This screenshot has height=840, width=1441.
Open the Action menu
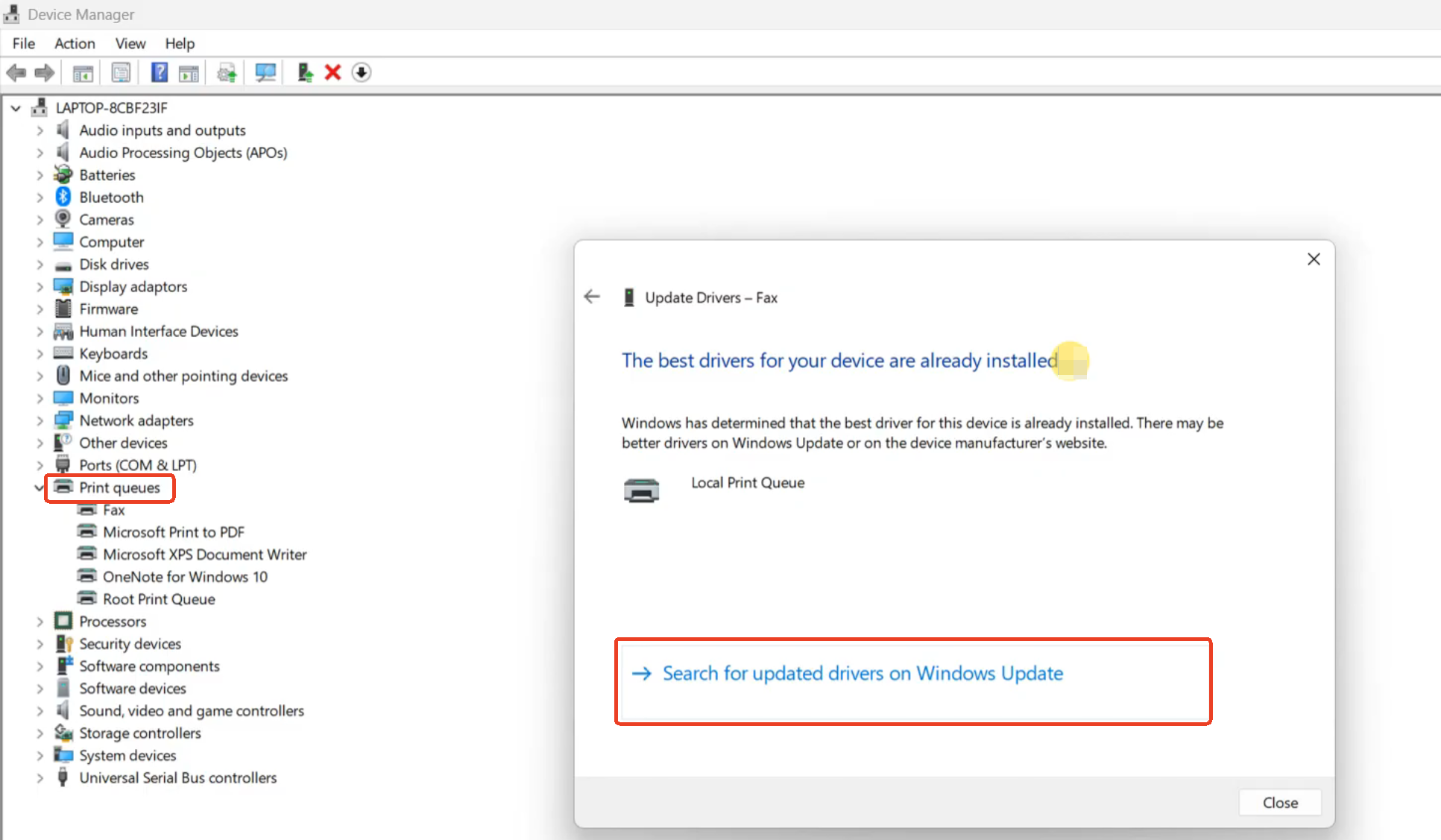[75, 43]
